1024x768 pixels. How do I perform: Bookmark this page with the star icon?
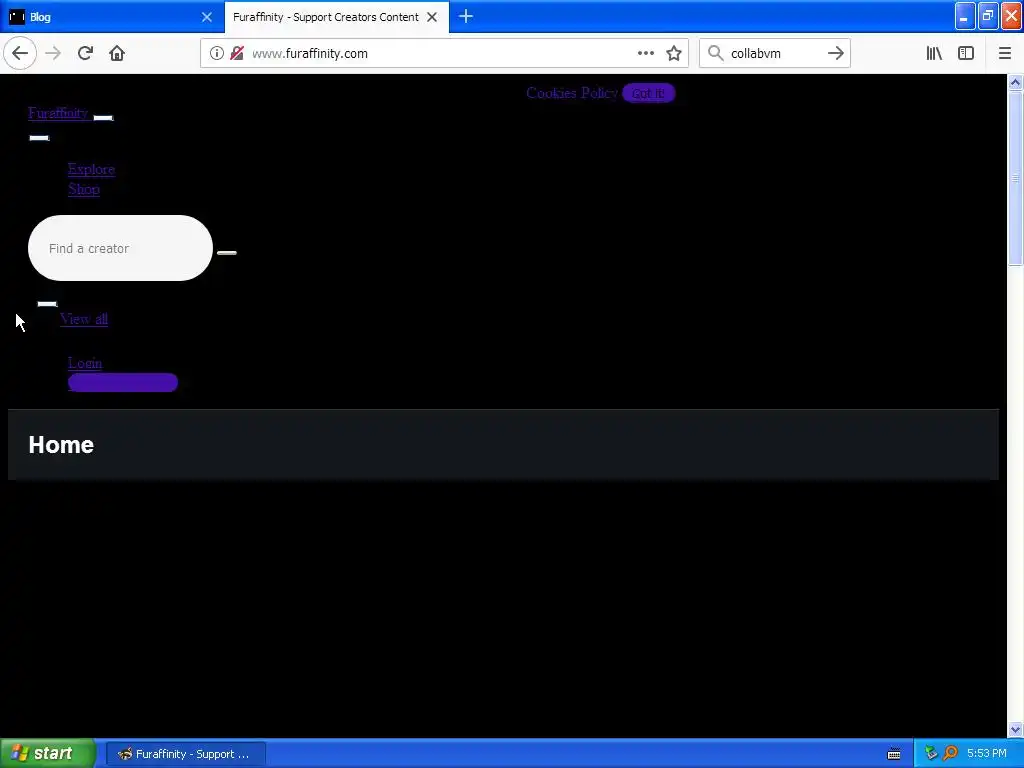coord(674,53)
